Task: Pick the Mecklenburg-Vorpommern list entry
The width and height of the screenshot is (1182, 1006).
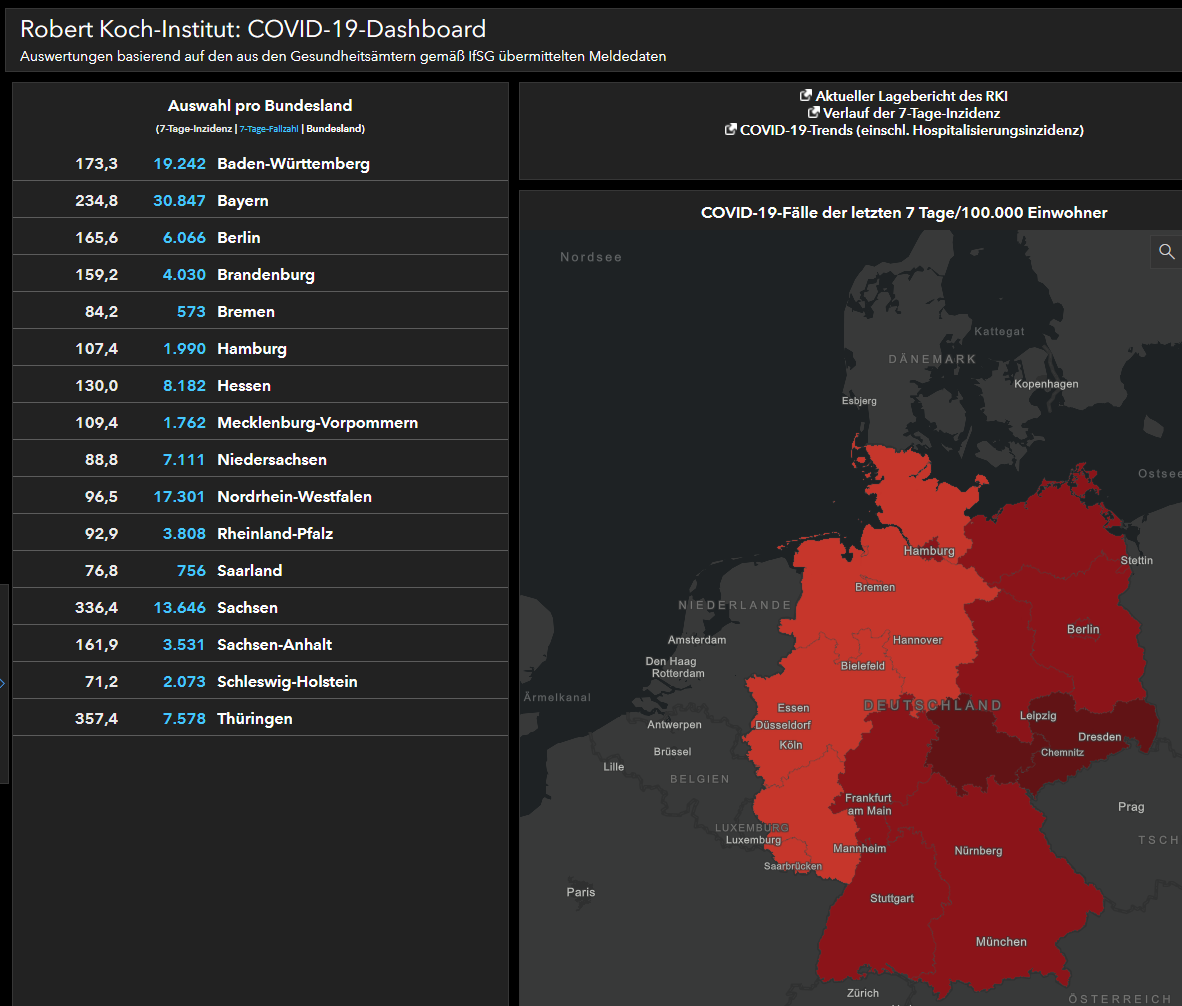Action: 317,423
